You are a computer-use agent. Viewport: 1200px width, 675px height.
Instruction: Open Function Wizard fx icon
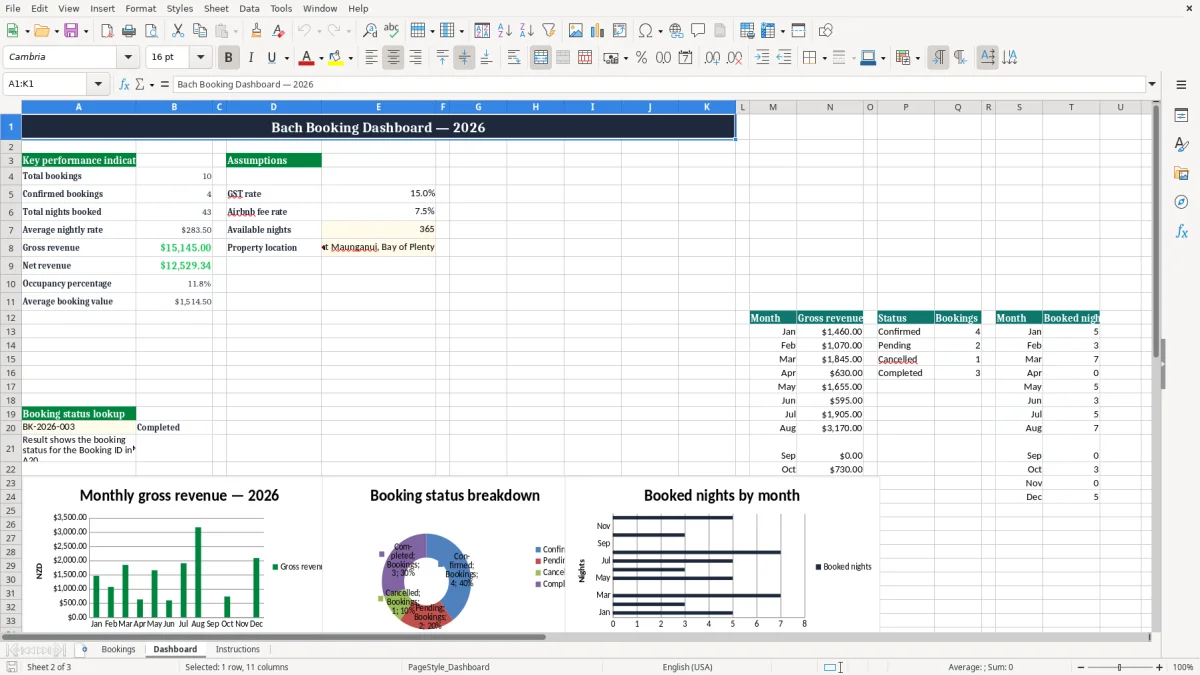pyautogui.click(x=124, y=84)
